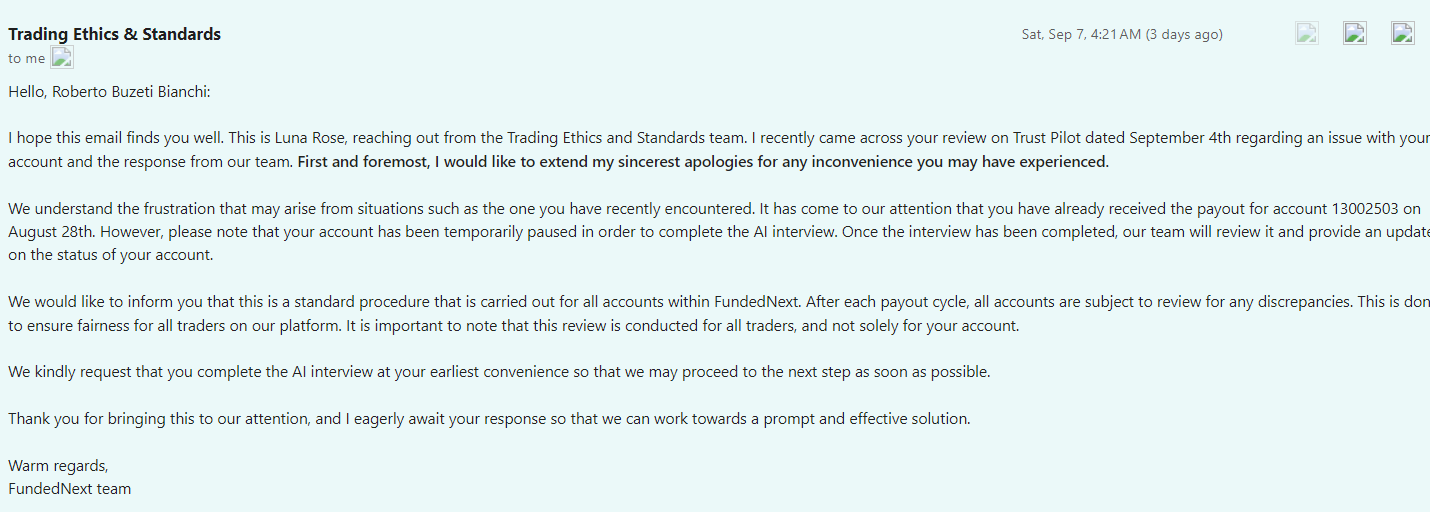
Task: Click the "Warm regards," closing line
Action: pyautogui.click(x=58, y=466)
